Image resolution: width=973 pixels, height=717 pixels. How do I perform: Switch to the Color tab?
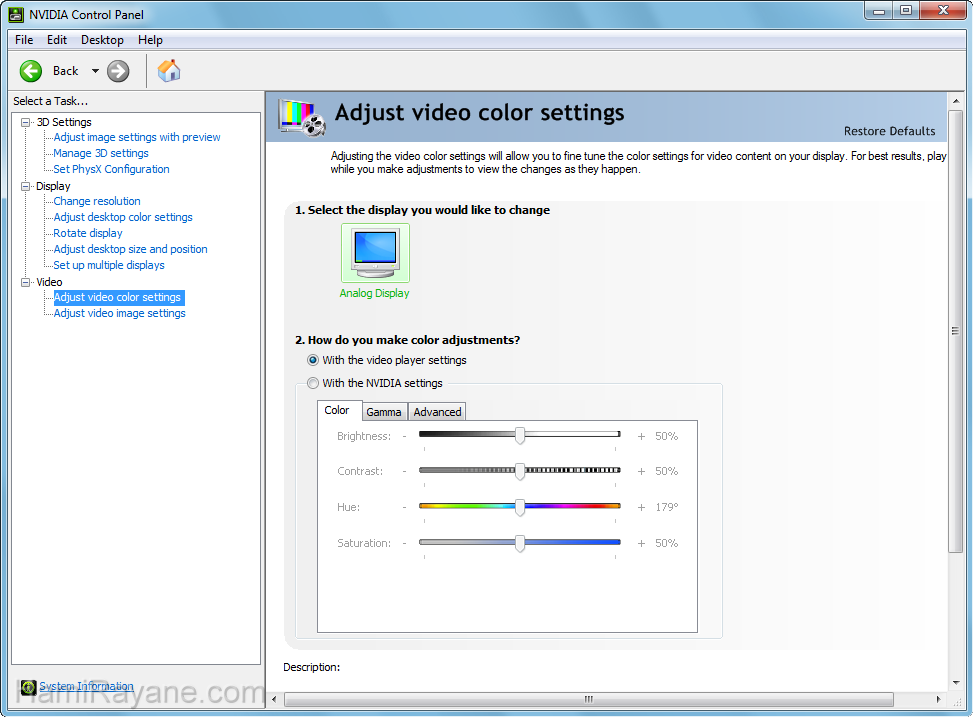pos(337,410)
